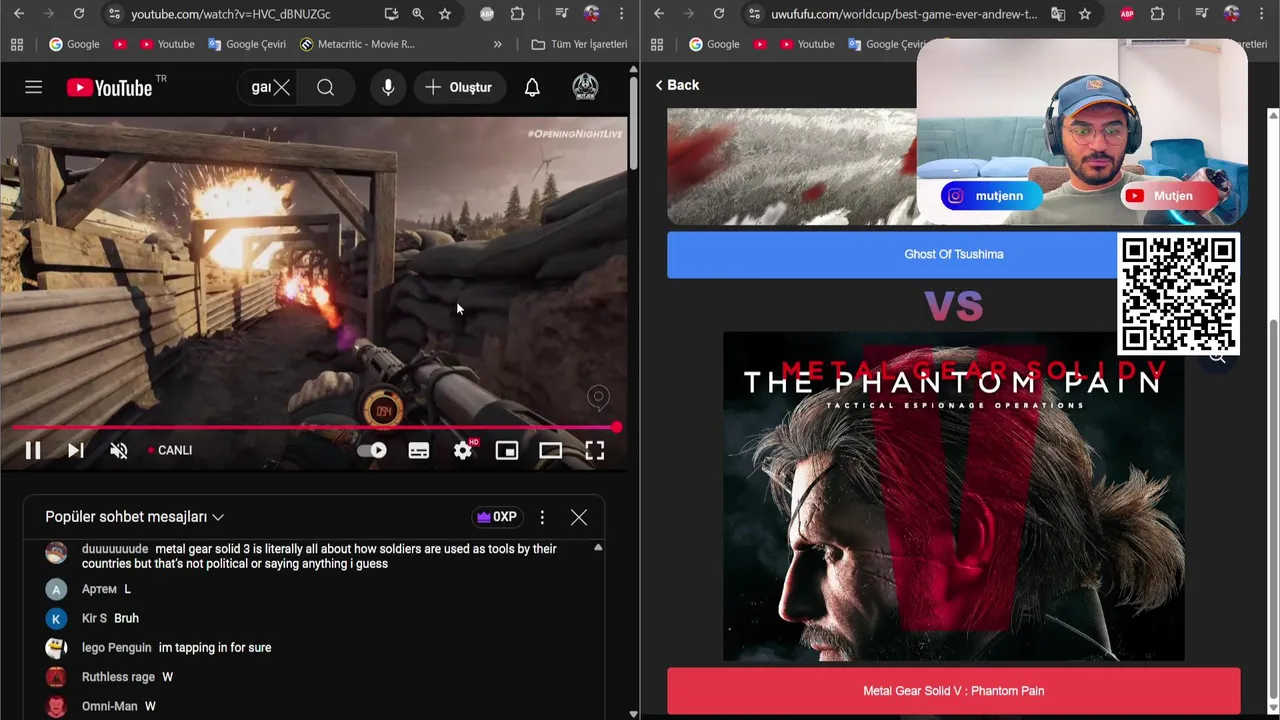Viewport: 1280px width, 720px height.
Task: Open media control icon in left browser
Action: click(x=561, y=14)
